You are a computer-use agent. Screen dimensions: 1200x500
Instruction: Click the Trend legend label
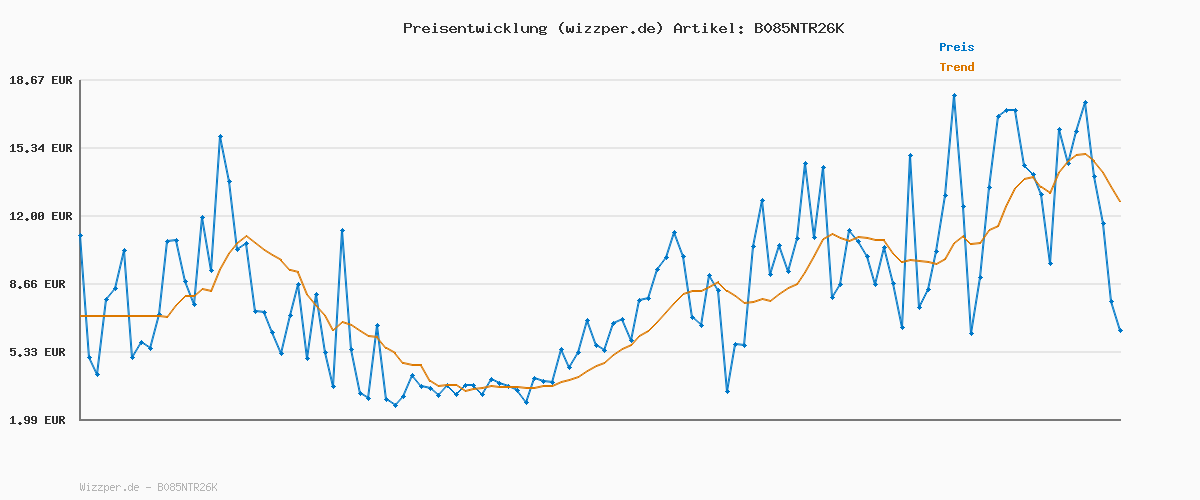956,67
